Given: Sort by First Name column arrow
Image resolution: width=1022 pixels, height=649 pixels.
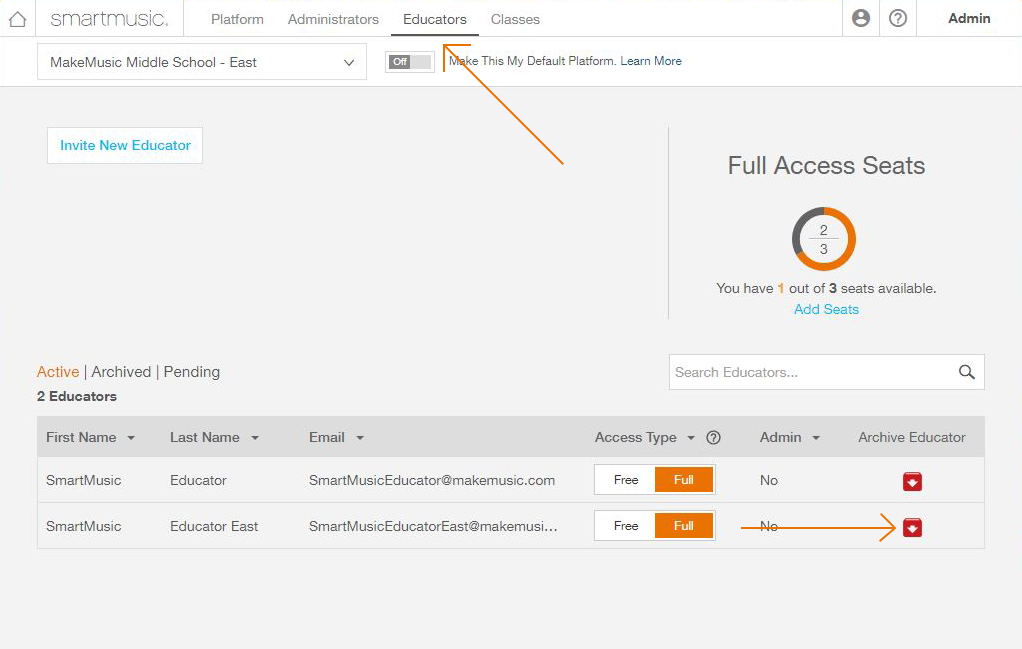Looking at the screenshot, I should [131, 438].
